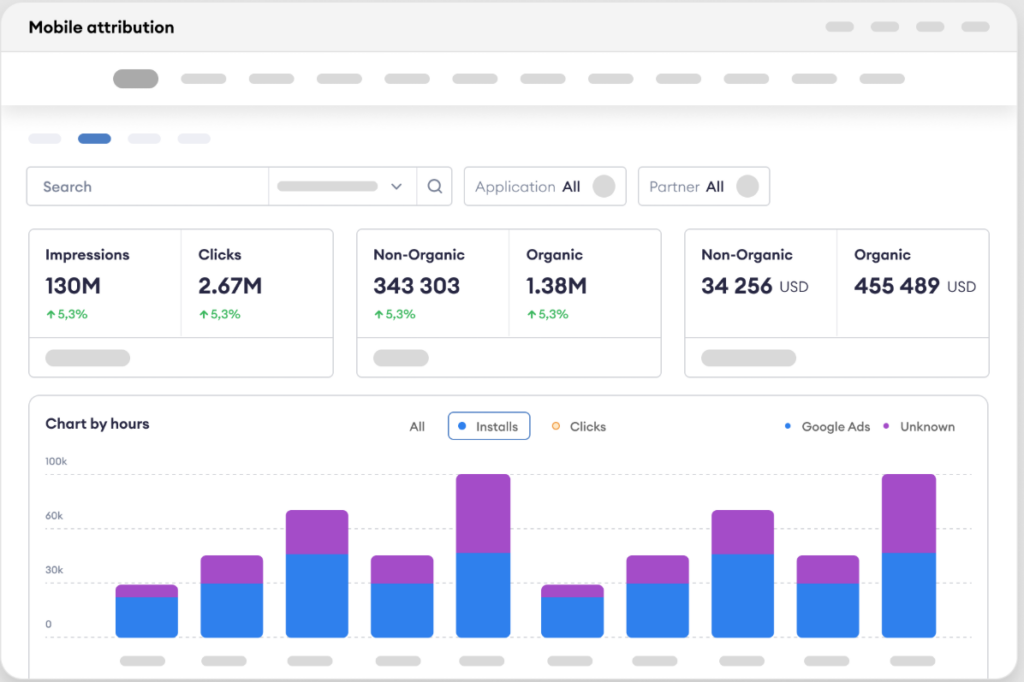Click the Clicks card green up-arrow indicator

tap(203, 314)
